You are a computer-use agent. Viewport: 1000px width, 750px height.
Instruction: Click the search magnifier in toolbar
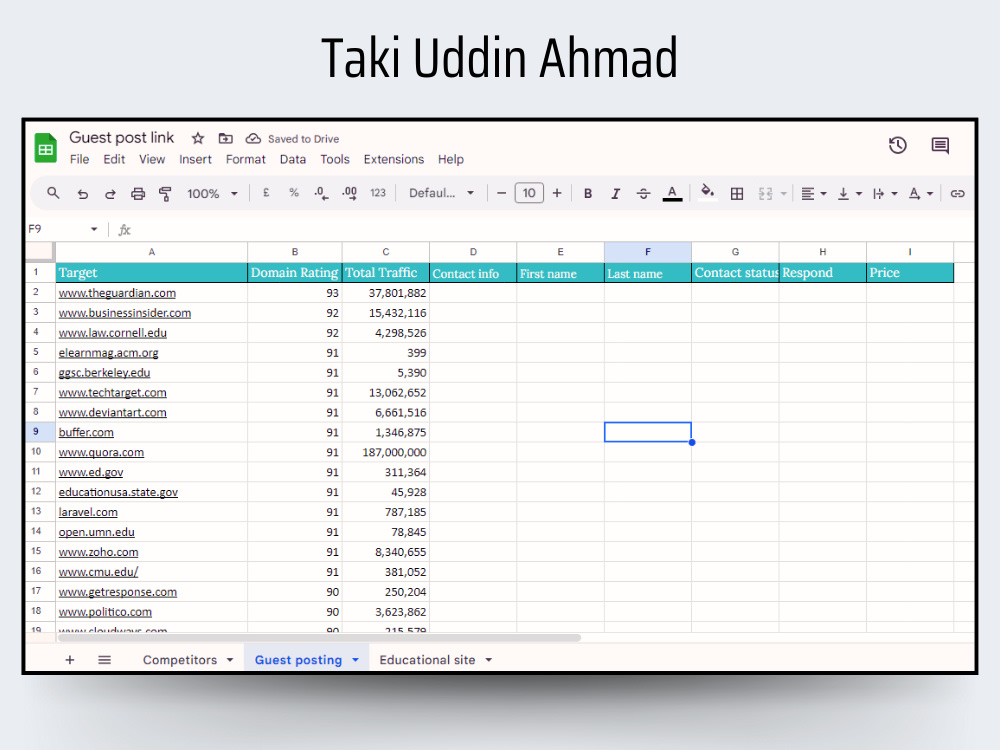[54, 193]
